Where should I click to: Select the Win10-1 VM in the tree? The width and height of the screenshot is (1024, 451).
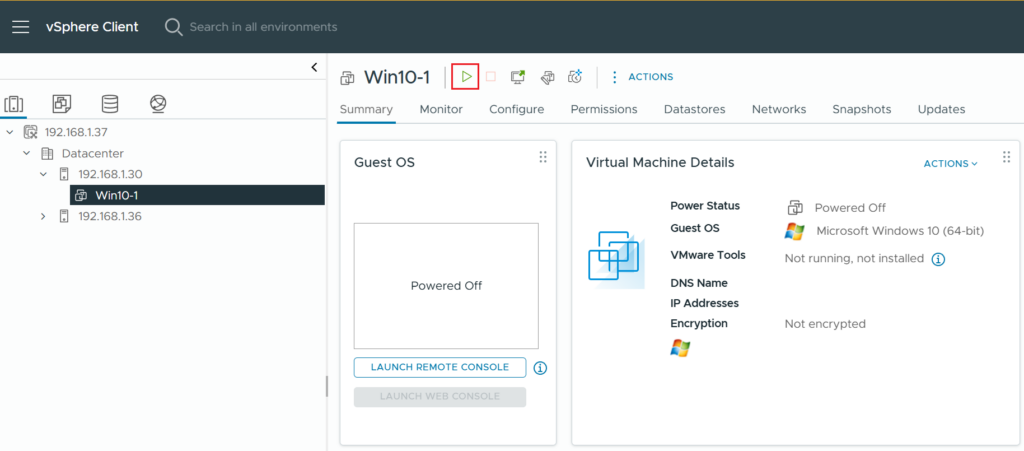tap(197, 195)
